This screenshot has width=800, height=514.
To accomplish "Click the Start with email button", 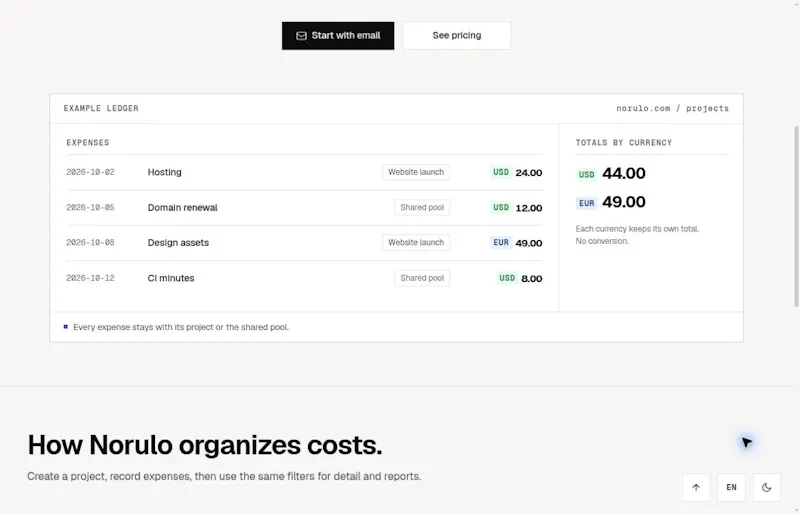I will tap(338, 36).
